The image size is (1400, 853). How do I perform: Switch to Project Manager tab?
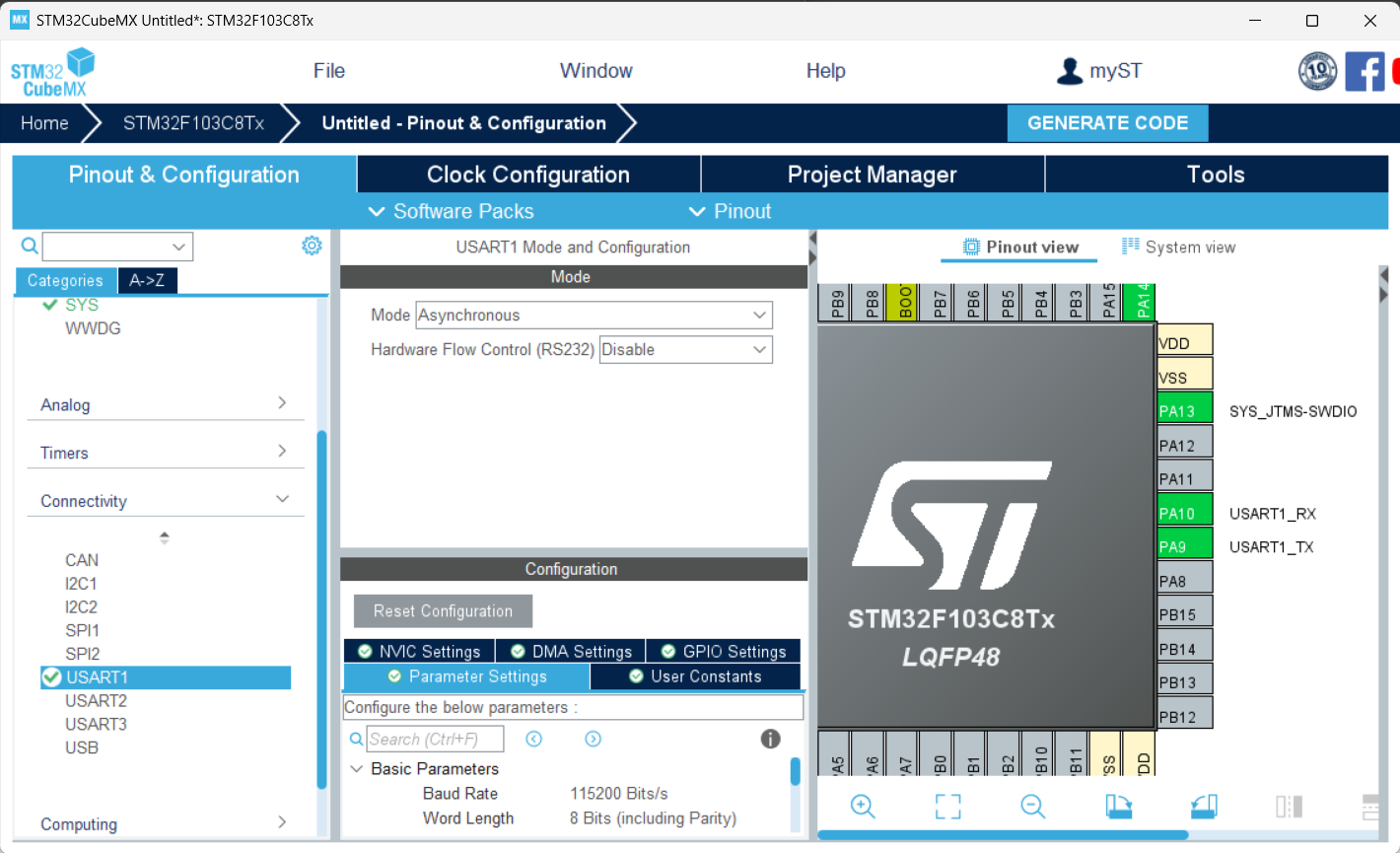[x=873, y=175]
